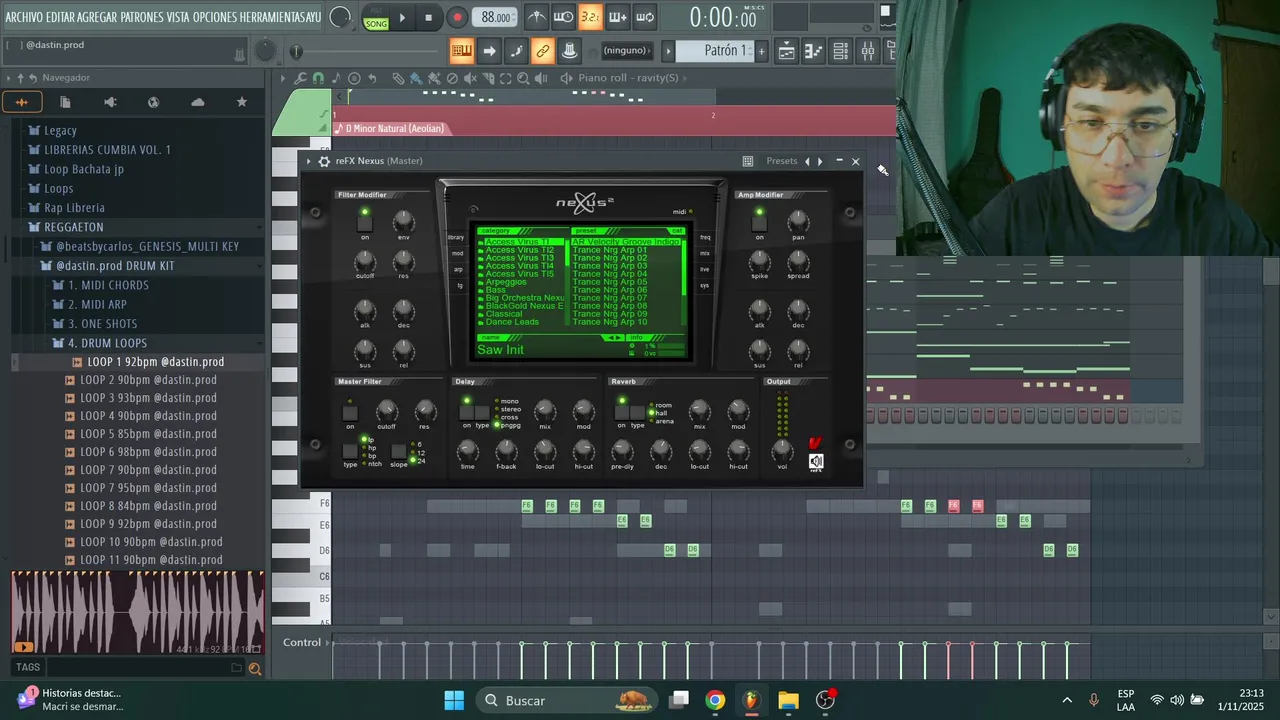The width and height of the screenshot is (1280, 720).
Task: Select the piano roll Draw pencil tool
Action: tap(398, 78)
